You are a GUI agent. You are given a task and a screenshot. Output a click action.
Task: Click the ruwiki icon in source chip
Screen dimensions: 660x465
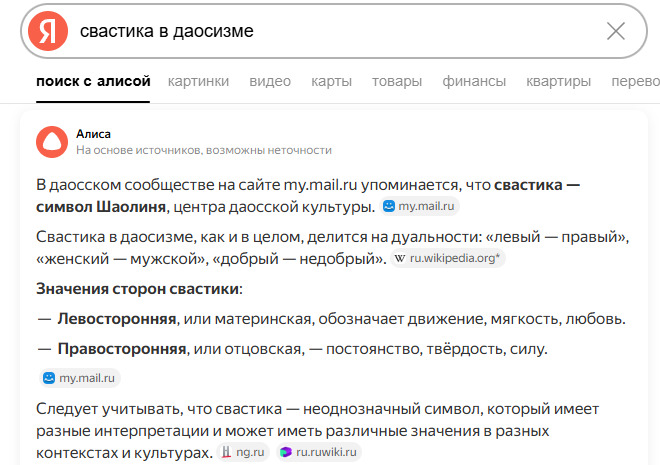coord(286,452)
